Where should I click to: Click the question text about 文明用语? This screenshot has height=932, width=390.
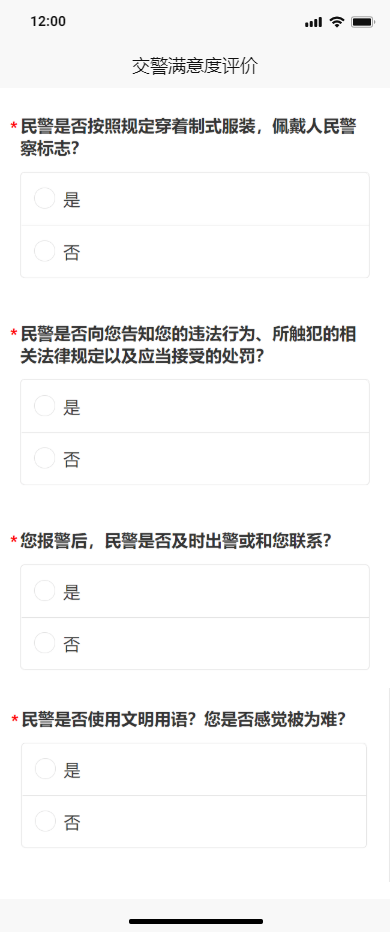click(x=184, y=720)
